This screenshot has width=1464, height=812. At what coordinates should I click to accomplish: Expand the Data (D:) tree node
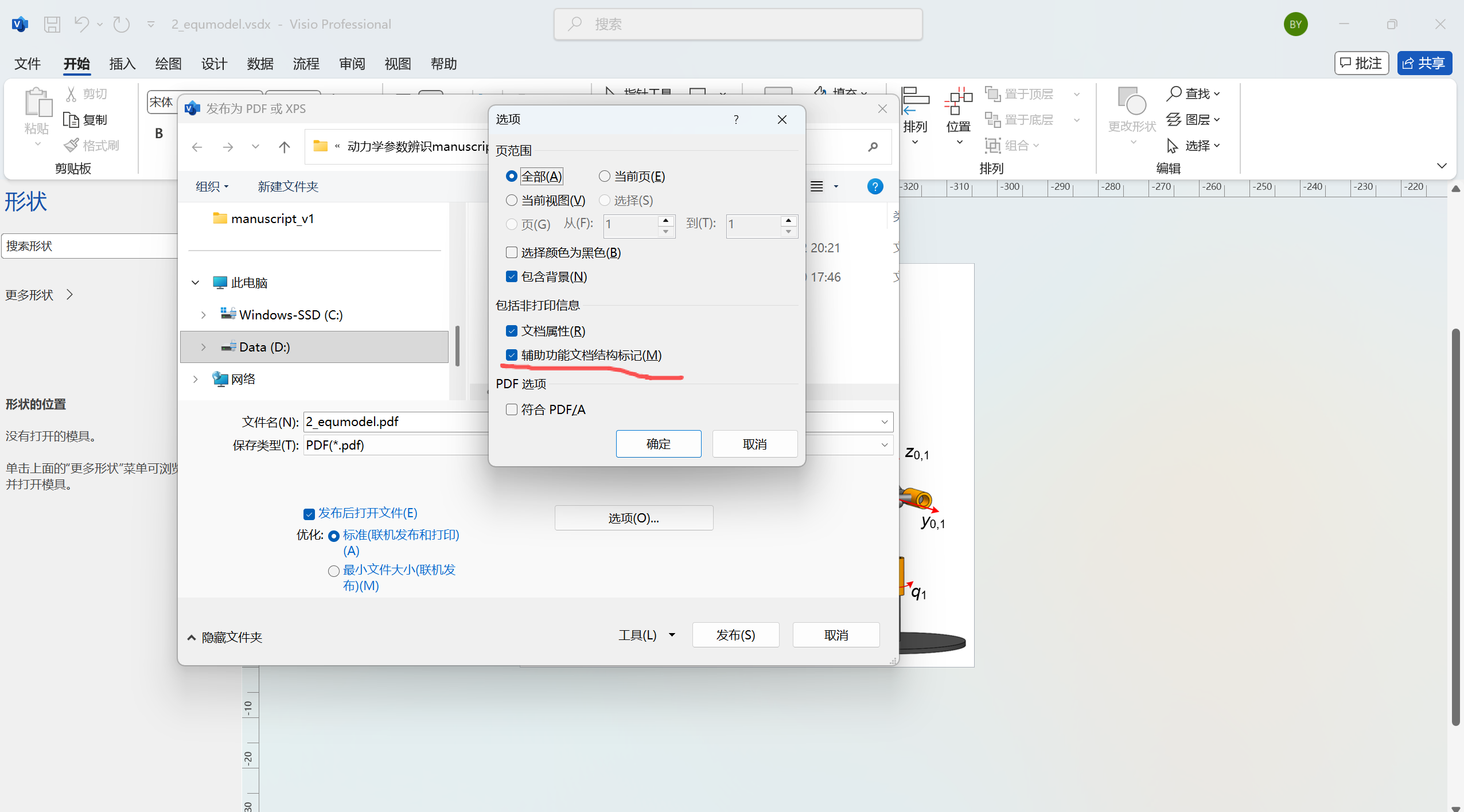pyautogui.click(x=203, y=347)
